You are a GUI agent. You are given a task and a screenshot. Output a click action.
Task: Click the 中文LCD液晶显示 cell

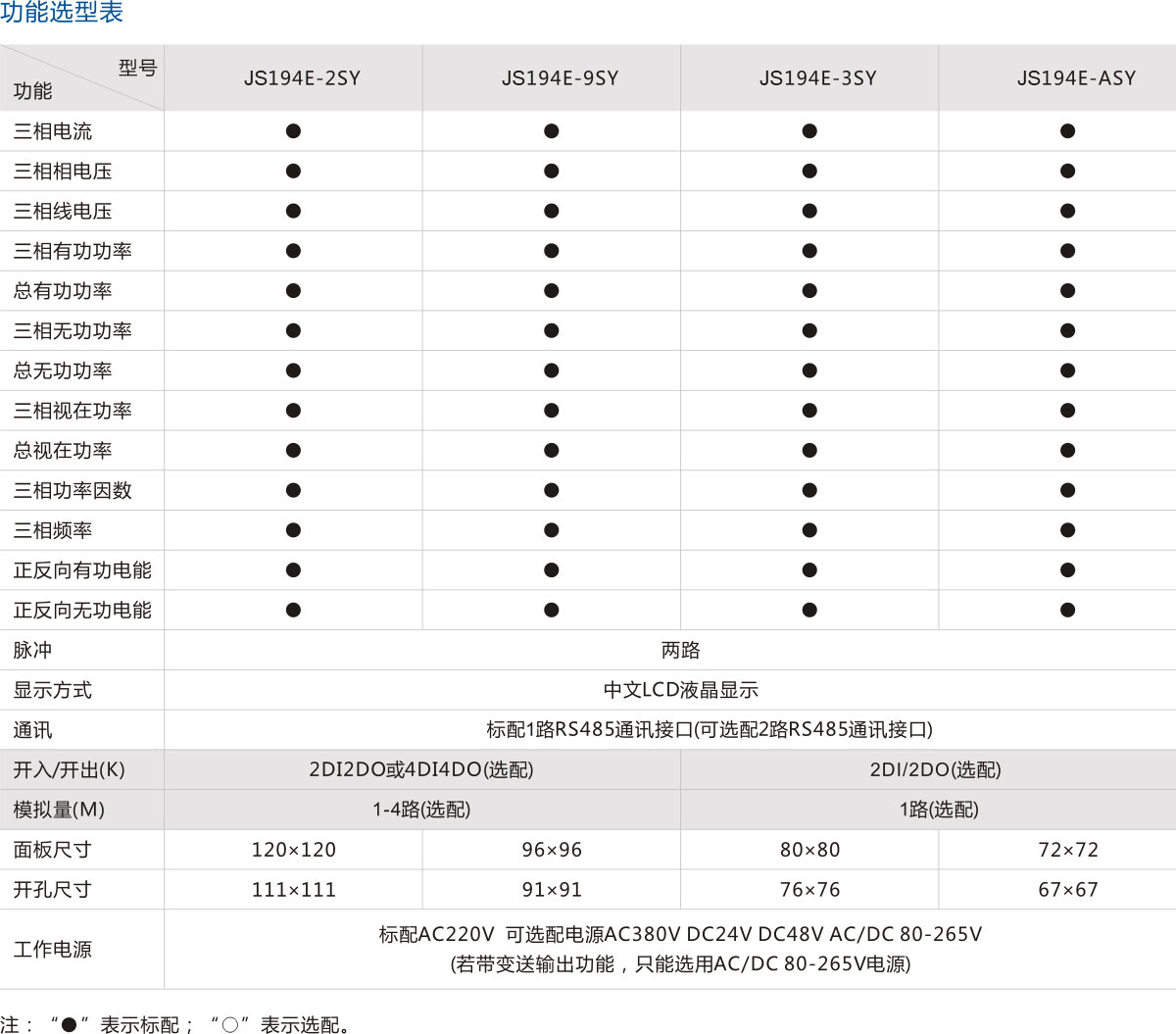coord(680,690)
